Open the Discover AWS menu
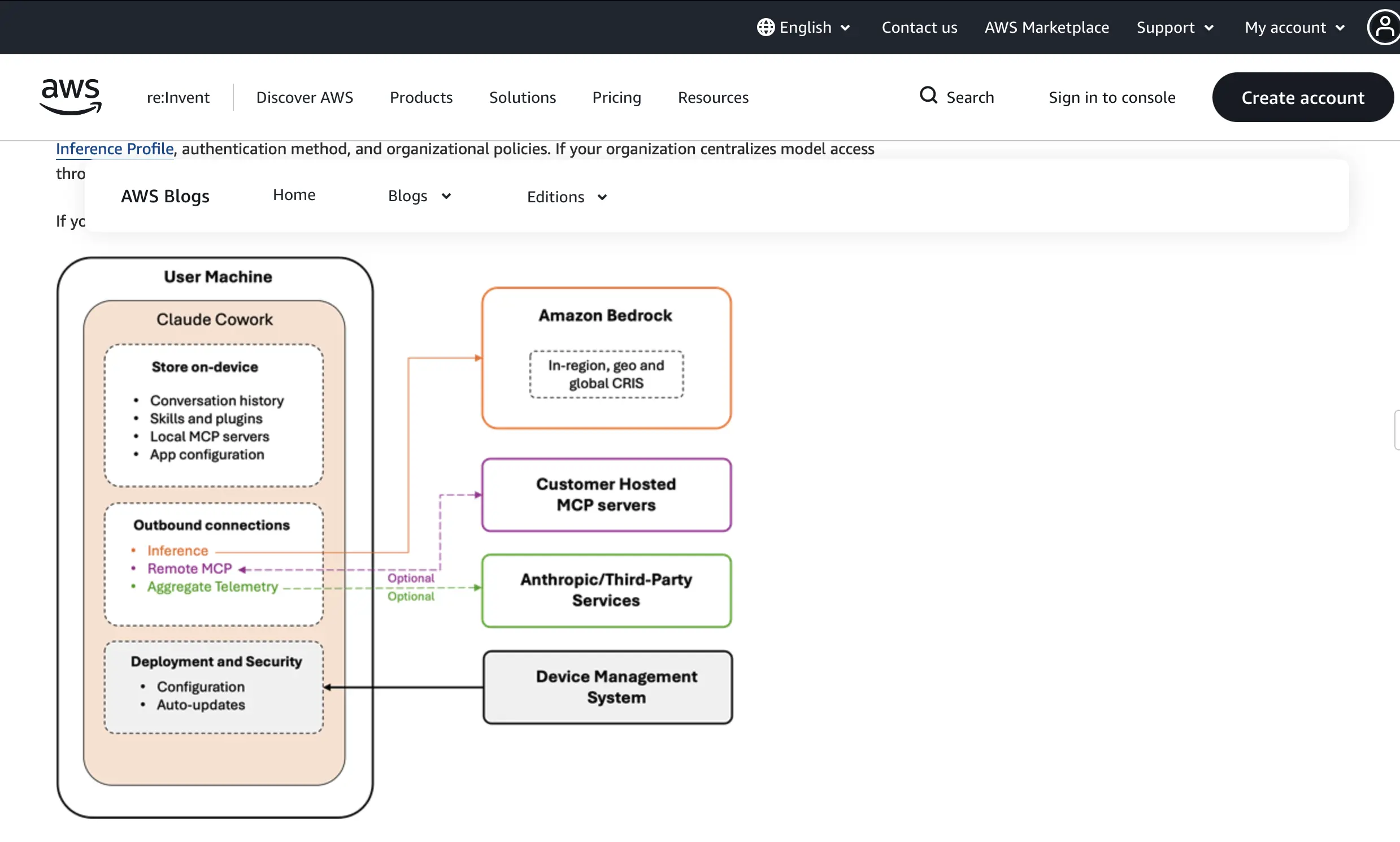 [305, 98]
